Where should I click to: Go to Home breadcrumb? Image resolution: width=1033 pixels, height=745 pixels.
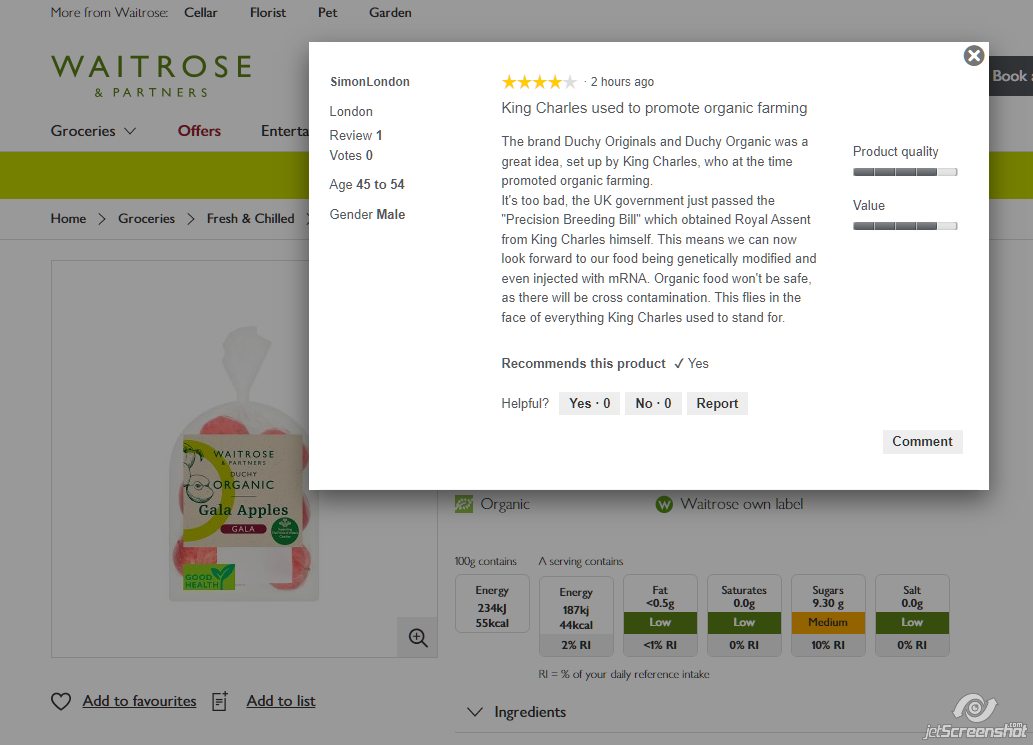[69, 219]
